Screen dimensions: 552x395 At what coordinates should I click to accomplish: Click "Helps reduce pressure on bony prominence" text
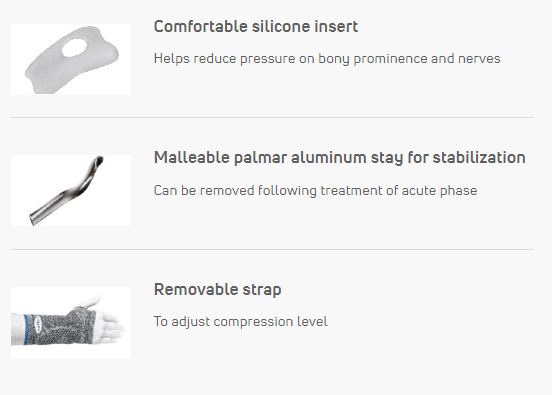coord(251,58)
